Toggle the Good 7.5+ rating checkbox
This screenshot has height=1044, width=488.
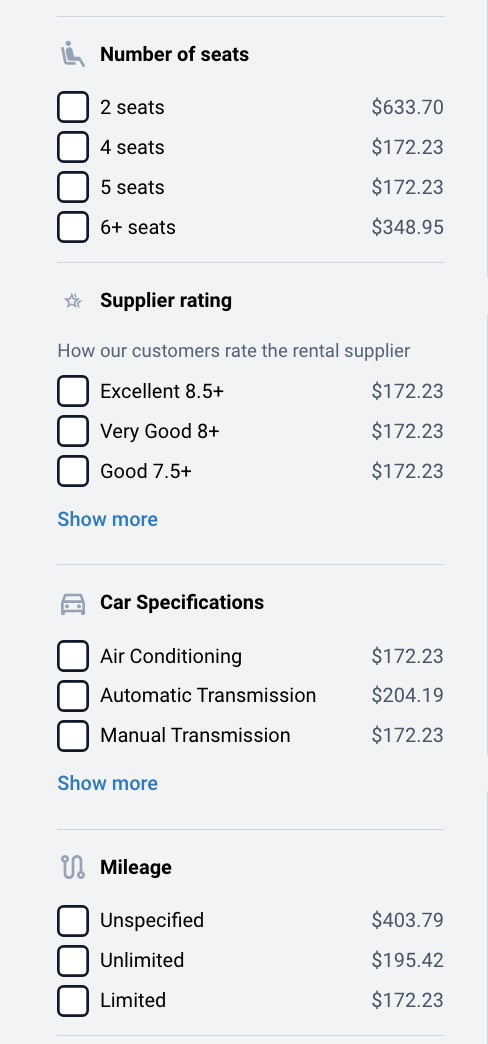point(73,471)
